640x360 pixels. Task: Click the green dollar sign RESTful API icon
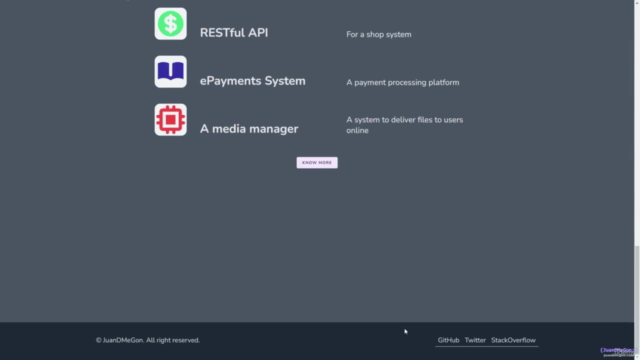click(171, 24)
